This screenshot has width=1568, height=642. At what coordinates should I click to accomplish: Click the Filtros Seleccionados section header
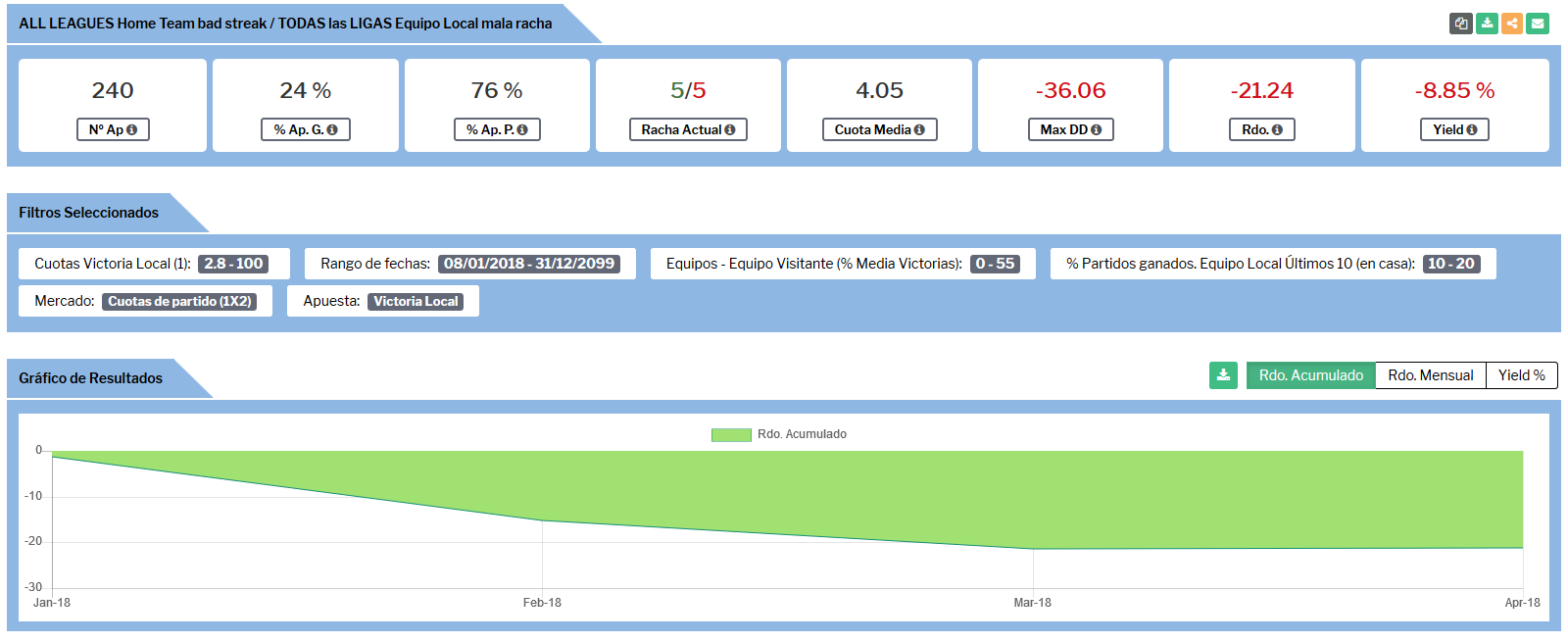pos(88,213)
